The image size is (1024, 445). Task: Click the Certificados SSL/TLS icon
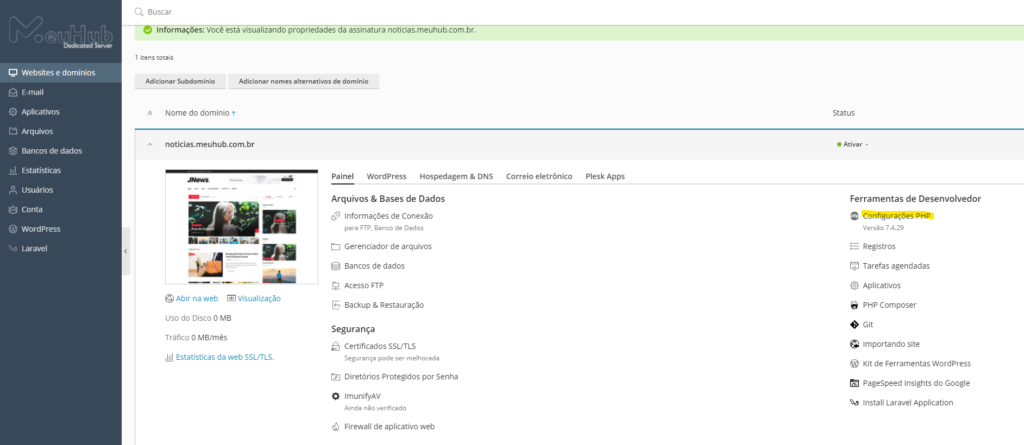pos(336,346)
